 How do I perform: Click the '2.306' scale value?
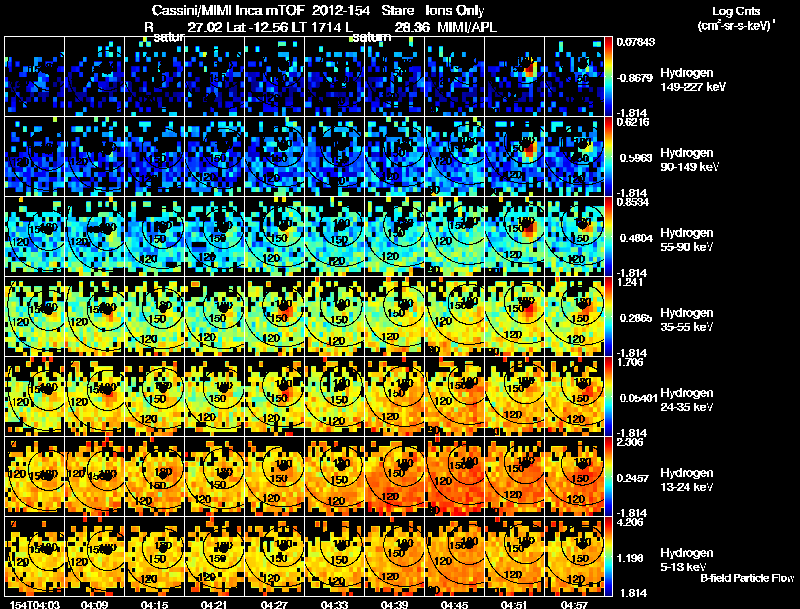(630, 442)
